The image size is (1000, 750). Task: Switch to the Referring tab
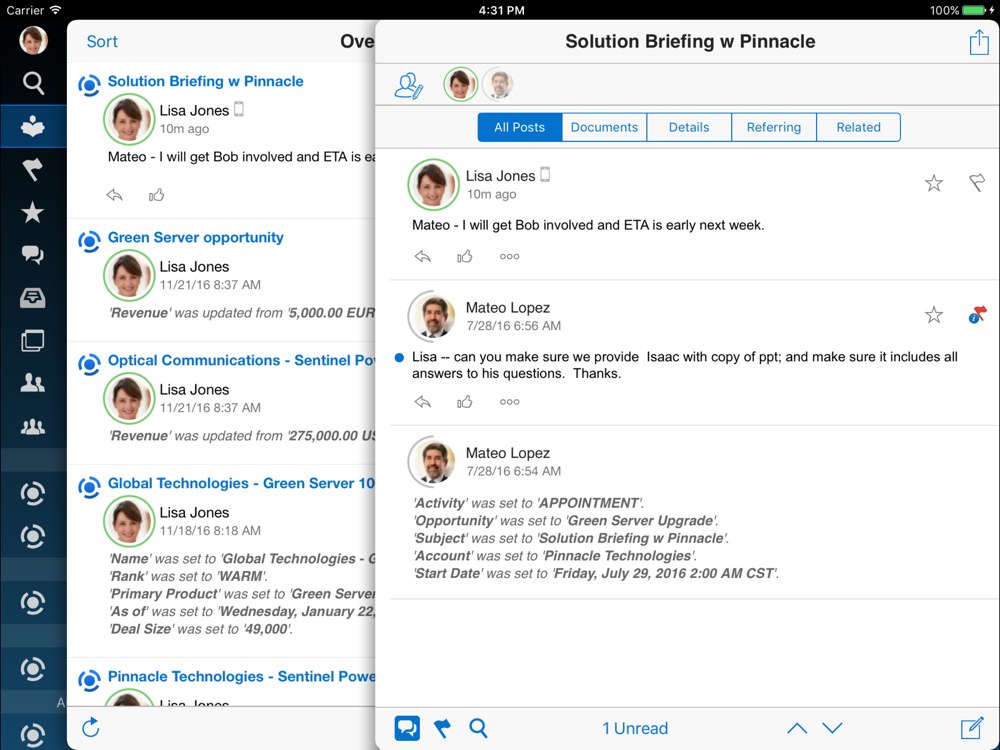[x=774, y=127]
